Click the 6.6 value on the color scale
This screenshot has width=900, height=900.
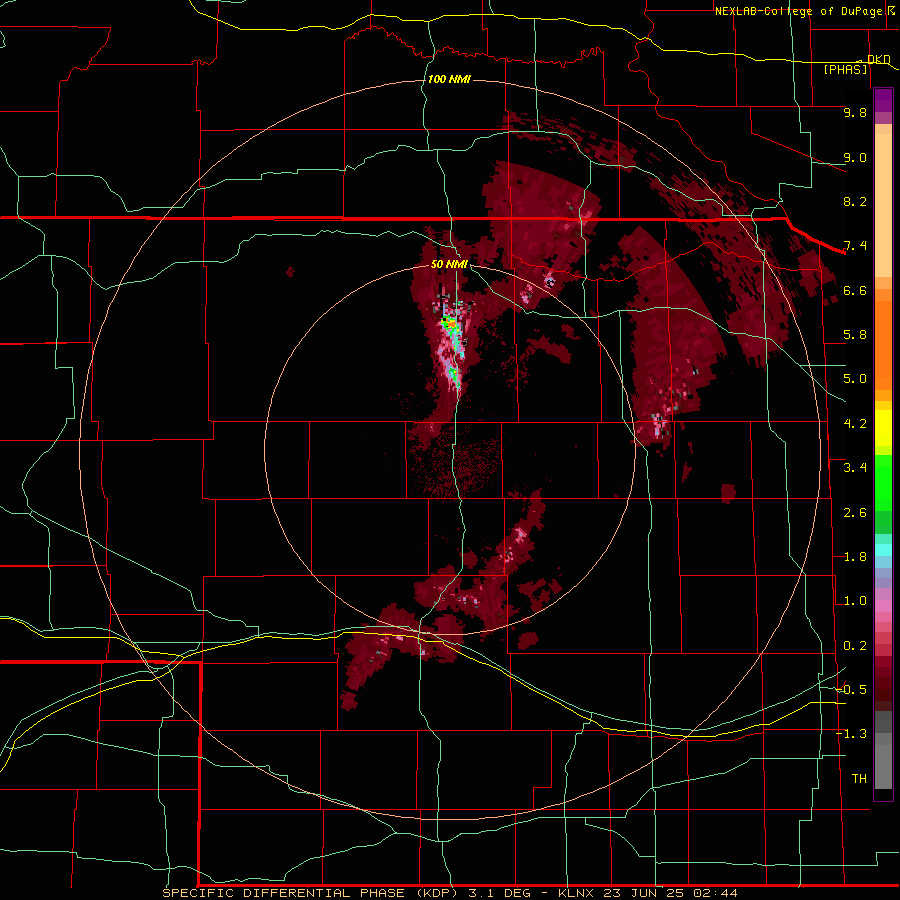pyautogui.click(x=855, y=290)
